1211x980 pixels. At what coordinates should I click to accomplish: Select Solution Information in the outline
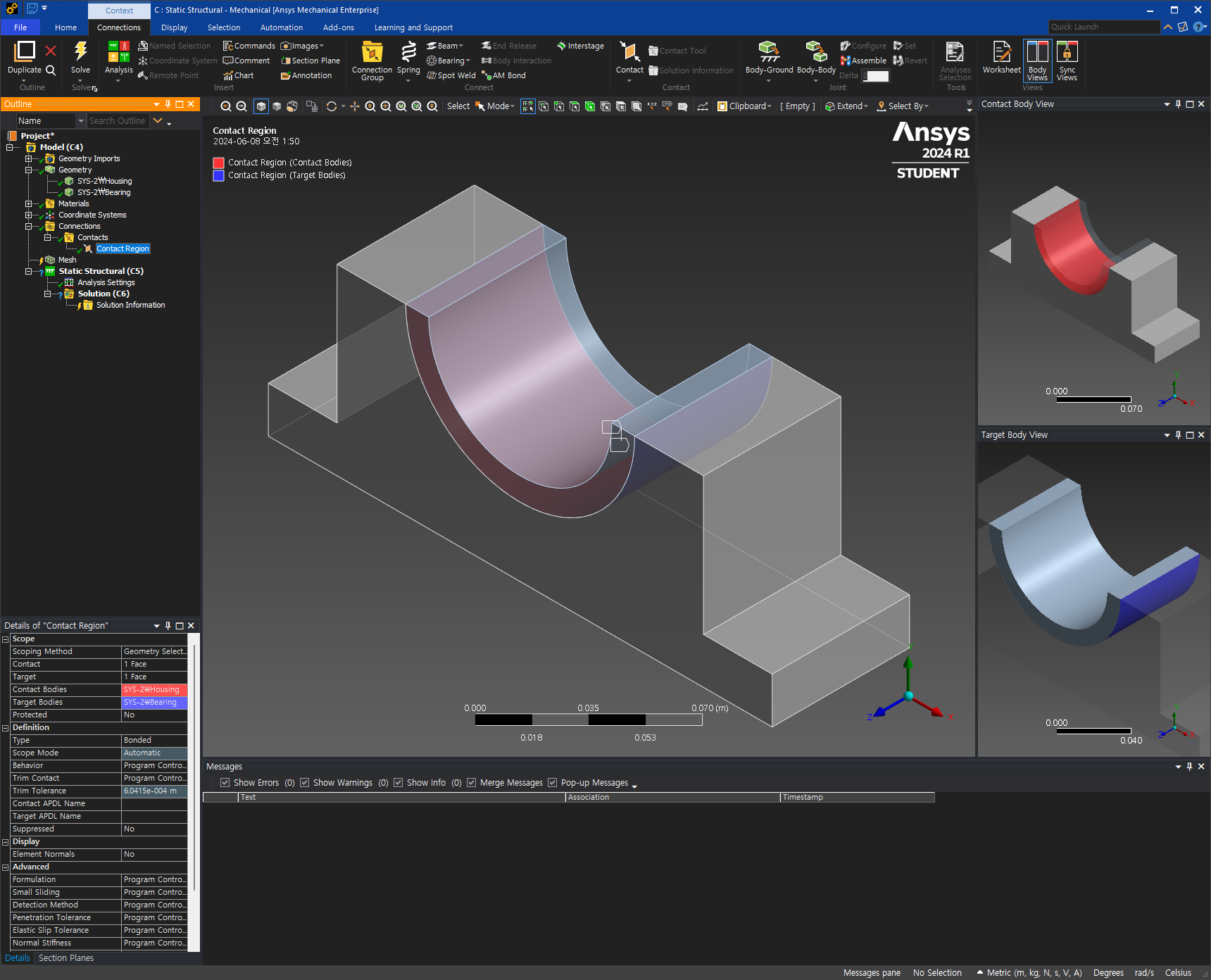point(130,305)
